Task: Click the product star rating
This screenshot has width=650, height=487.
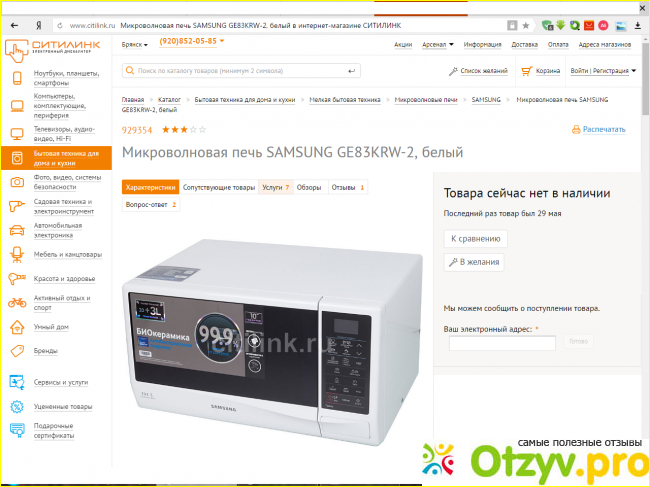Action: click(184, 130)
